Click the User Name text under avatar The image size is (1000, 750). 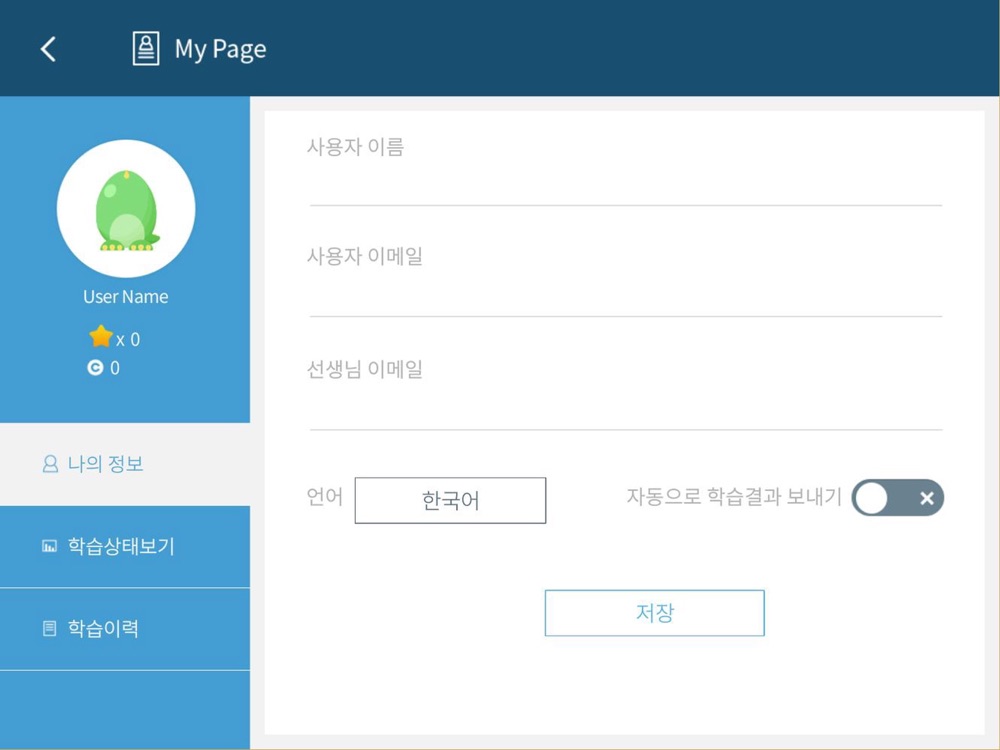[126, 297]
